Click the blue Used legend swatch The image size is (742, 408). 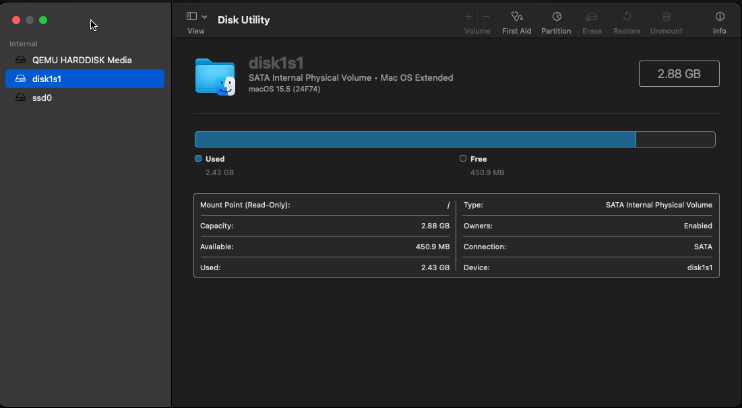pos(198,159)
